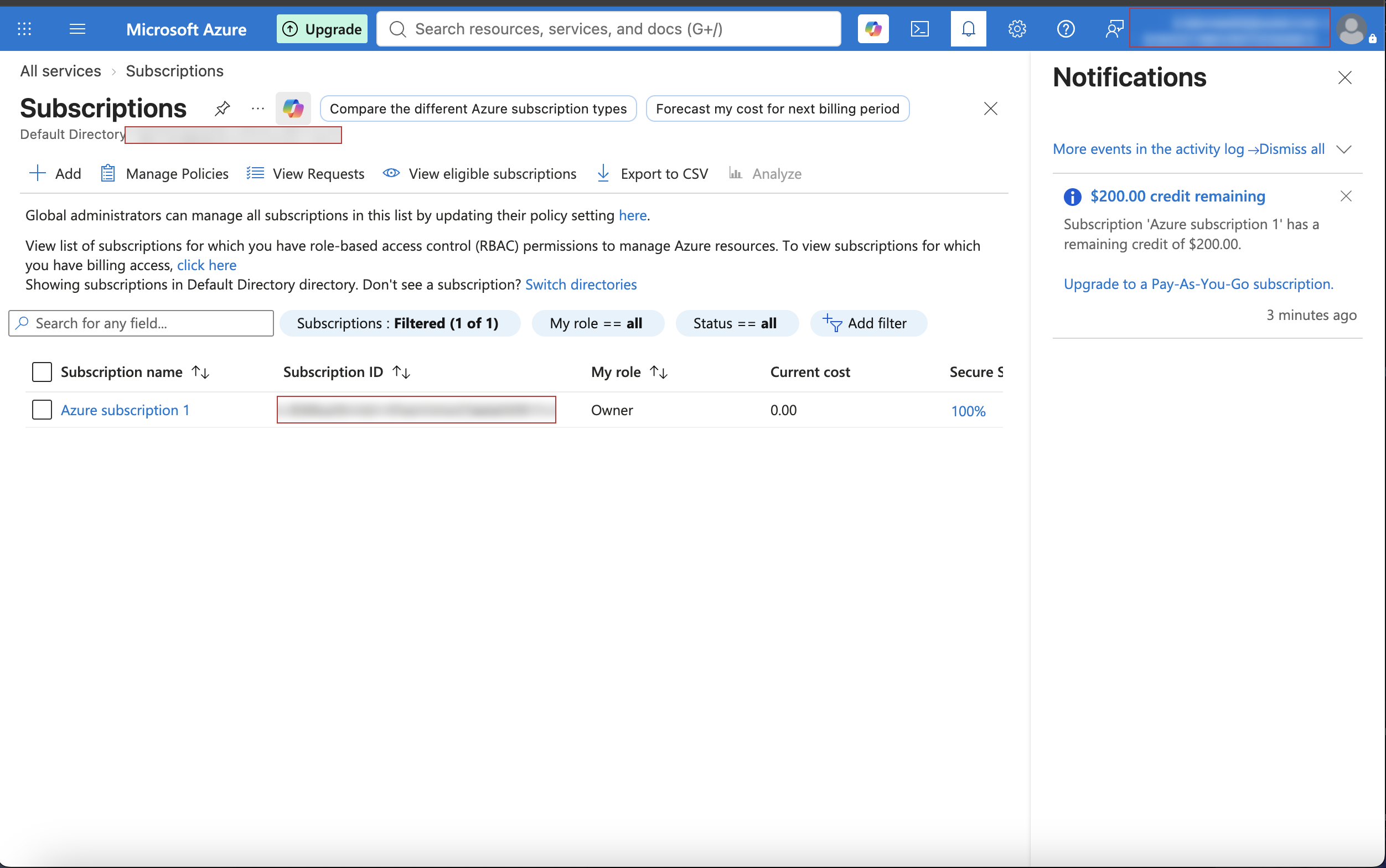Click the info icon on credit notification

[x=1072, y=197]
